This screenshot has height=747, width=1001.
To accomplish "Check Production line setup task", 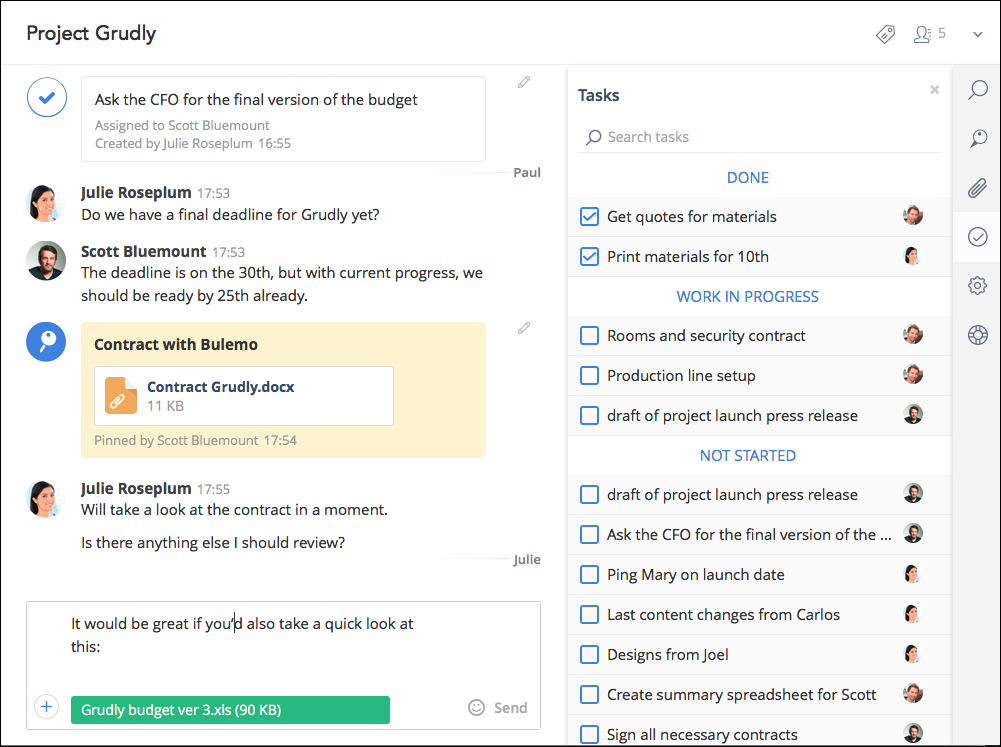I will click(x=589, y=375).
